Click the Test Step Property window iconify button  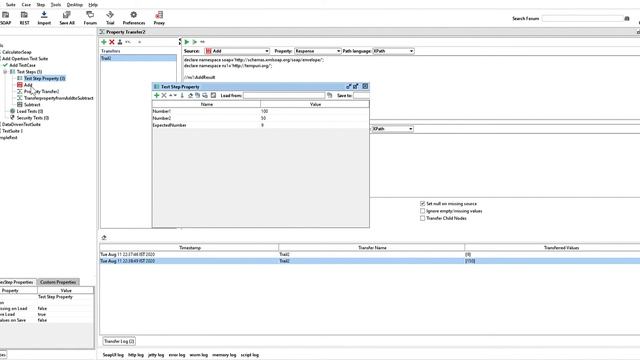pyautogui.click(x=349, y=87)
